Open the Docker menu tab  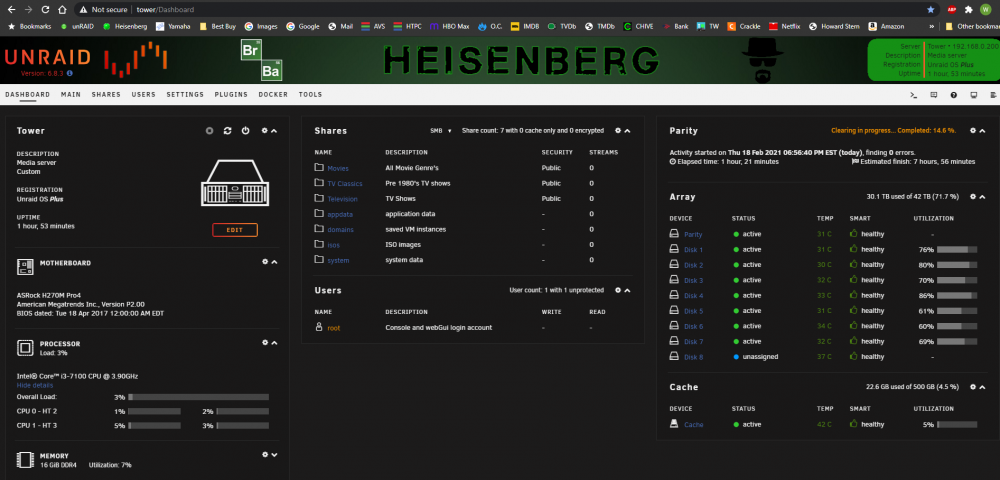coord(273,94)
